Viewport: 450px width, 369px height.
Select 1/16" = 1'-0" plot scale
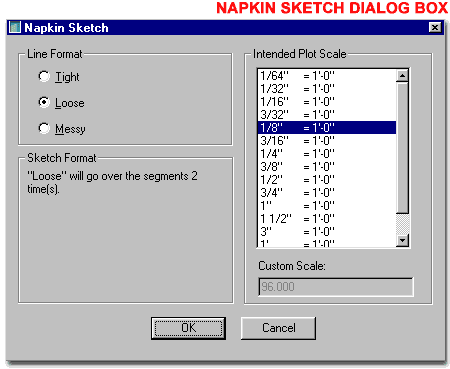pyautogui.click(x=327, y=102)
